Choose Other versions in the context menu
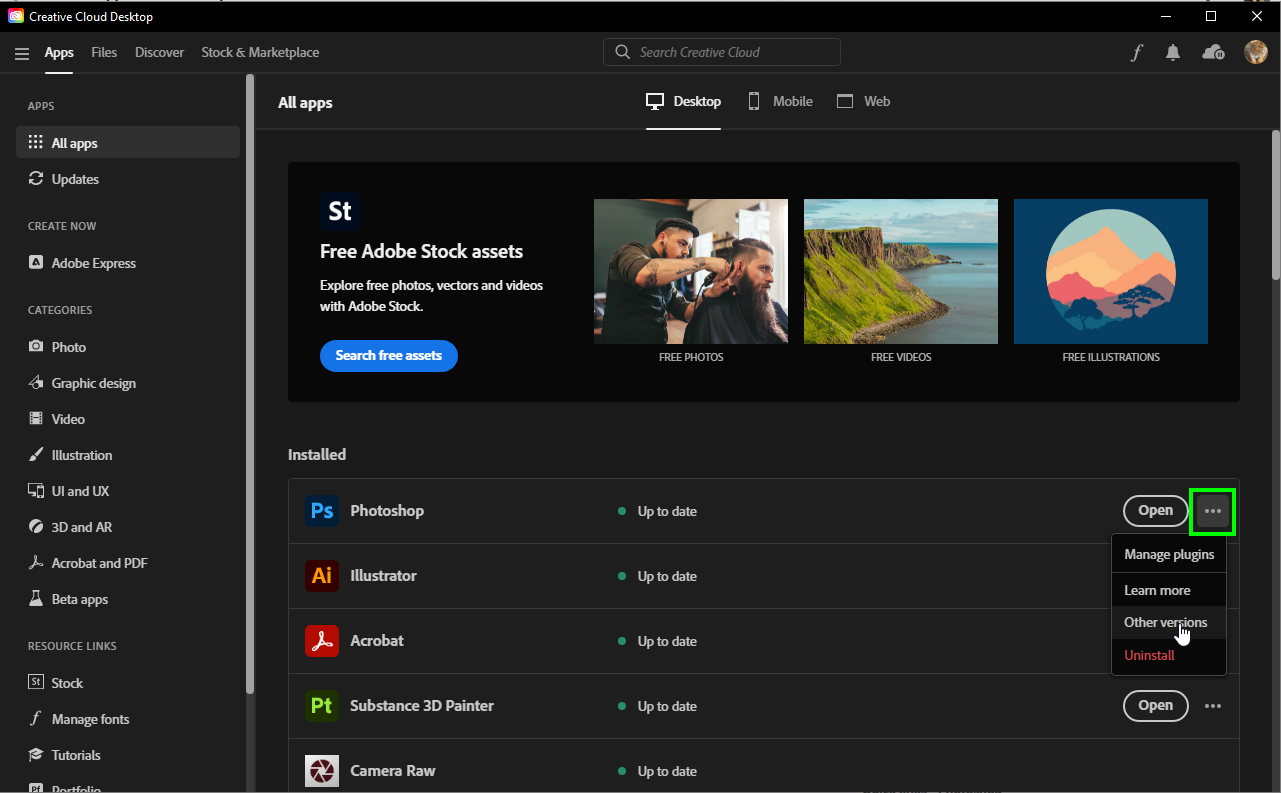Image resolution: width=1281 pixels, height=793 pixels. pos(1166,622)
